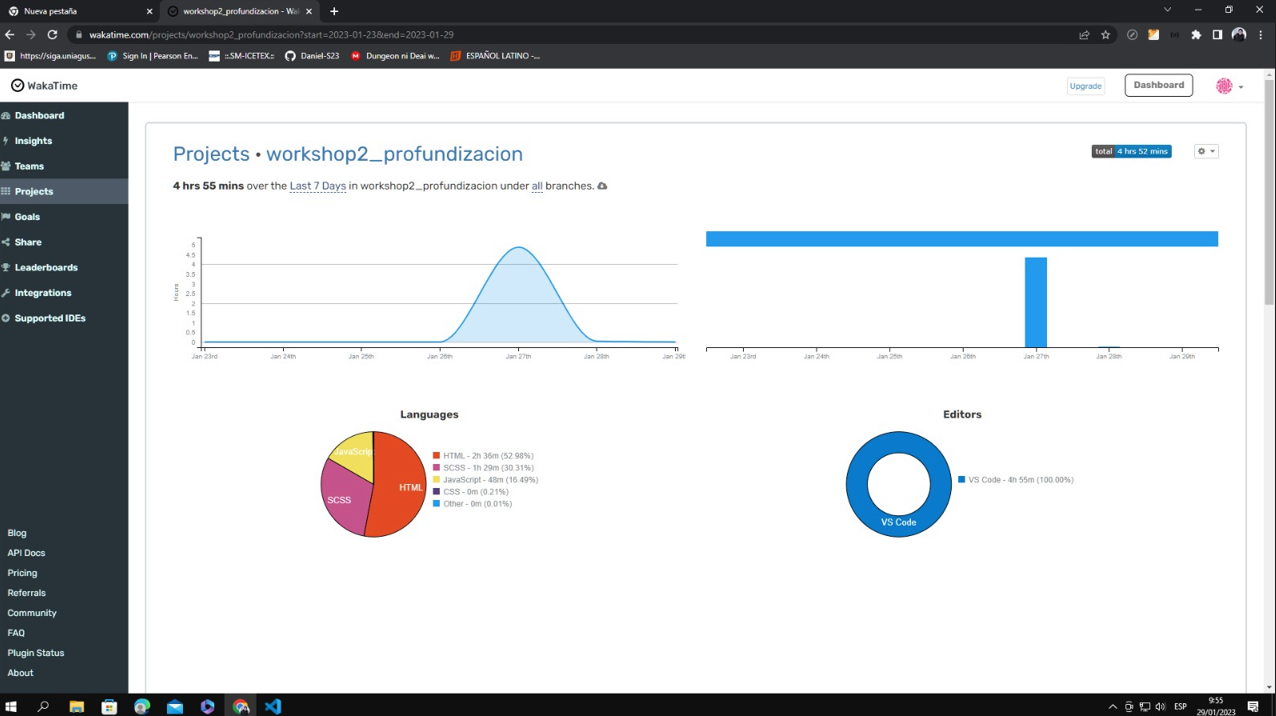Click the Upgrade link
Image resolution: width=1276 pixels, height=716 pixels.
(x=1084, y=85)
